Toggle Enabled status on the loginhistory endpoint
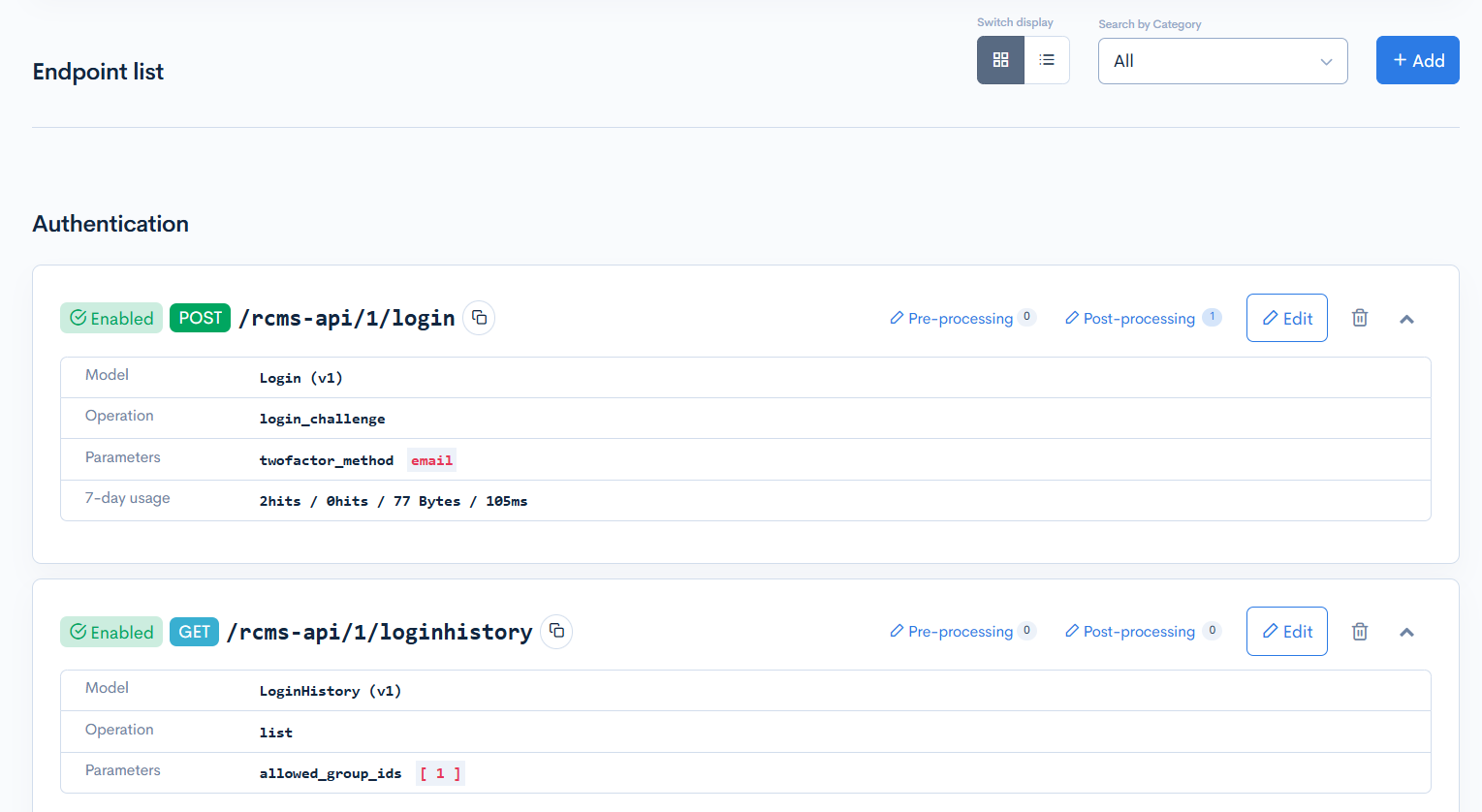The image size is (1482, 812). pos(110,631)
